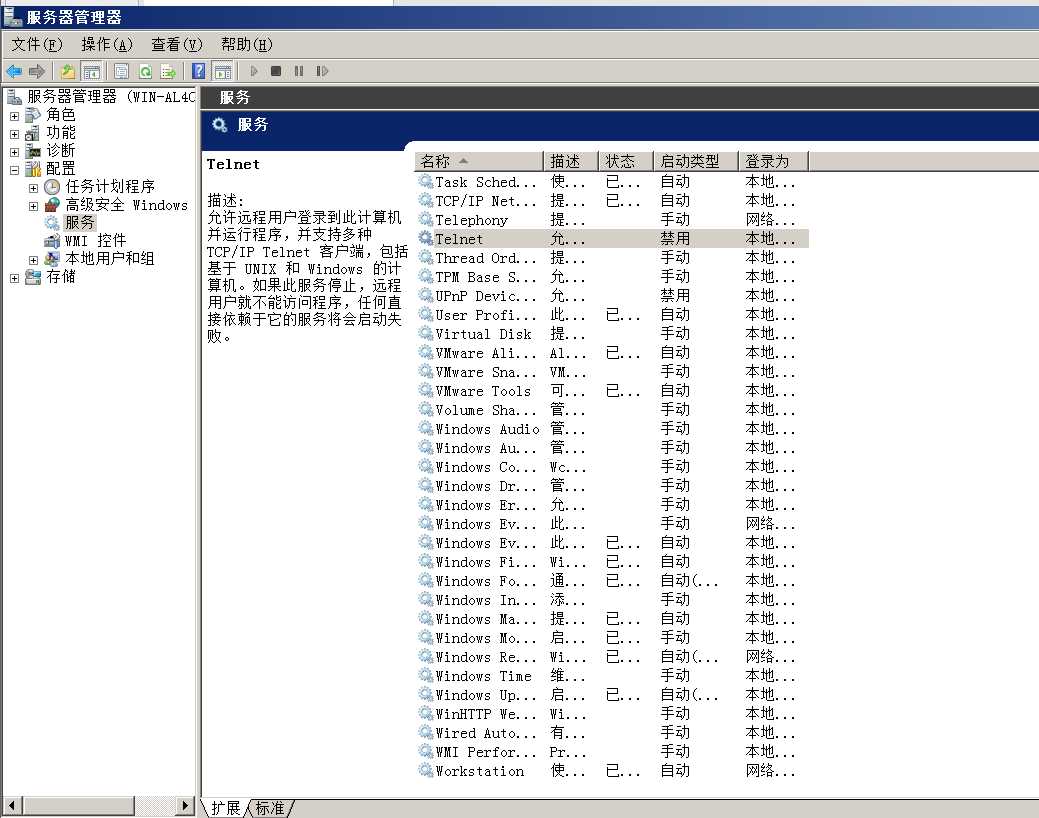The image size is (1039, 818).
Task: Click the 诊断 tree icon
Action: click(32, 151)
